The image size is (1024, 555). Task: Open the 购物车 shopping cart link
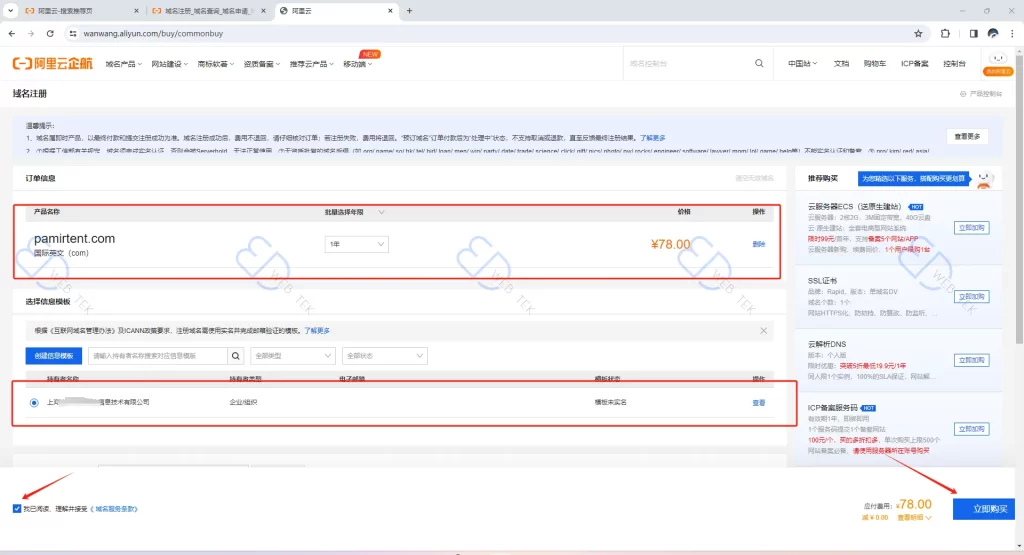point(874,64)
